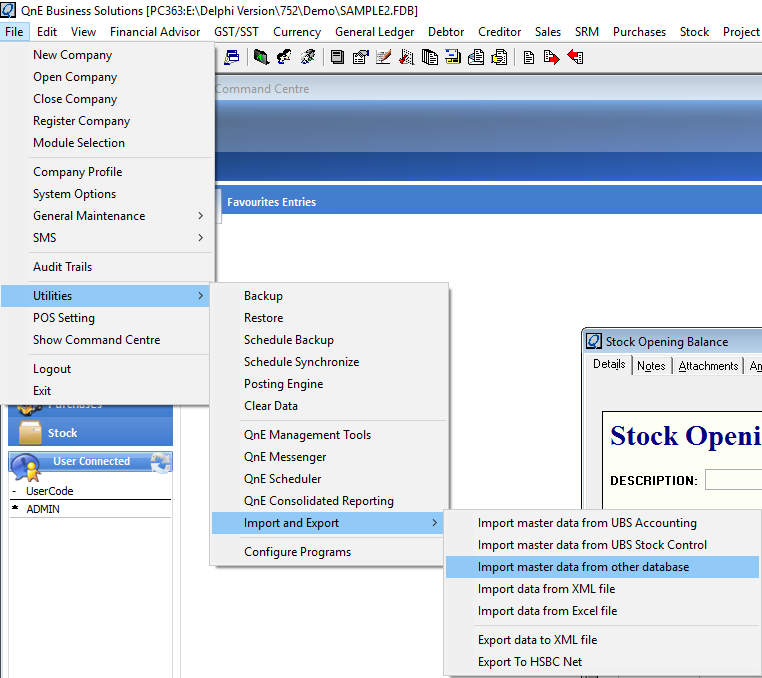Select the ADMIN user row
The height and width of the screenshot is (678, 762).
coord(91,509)
